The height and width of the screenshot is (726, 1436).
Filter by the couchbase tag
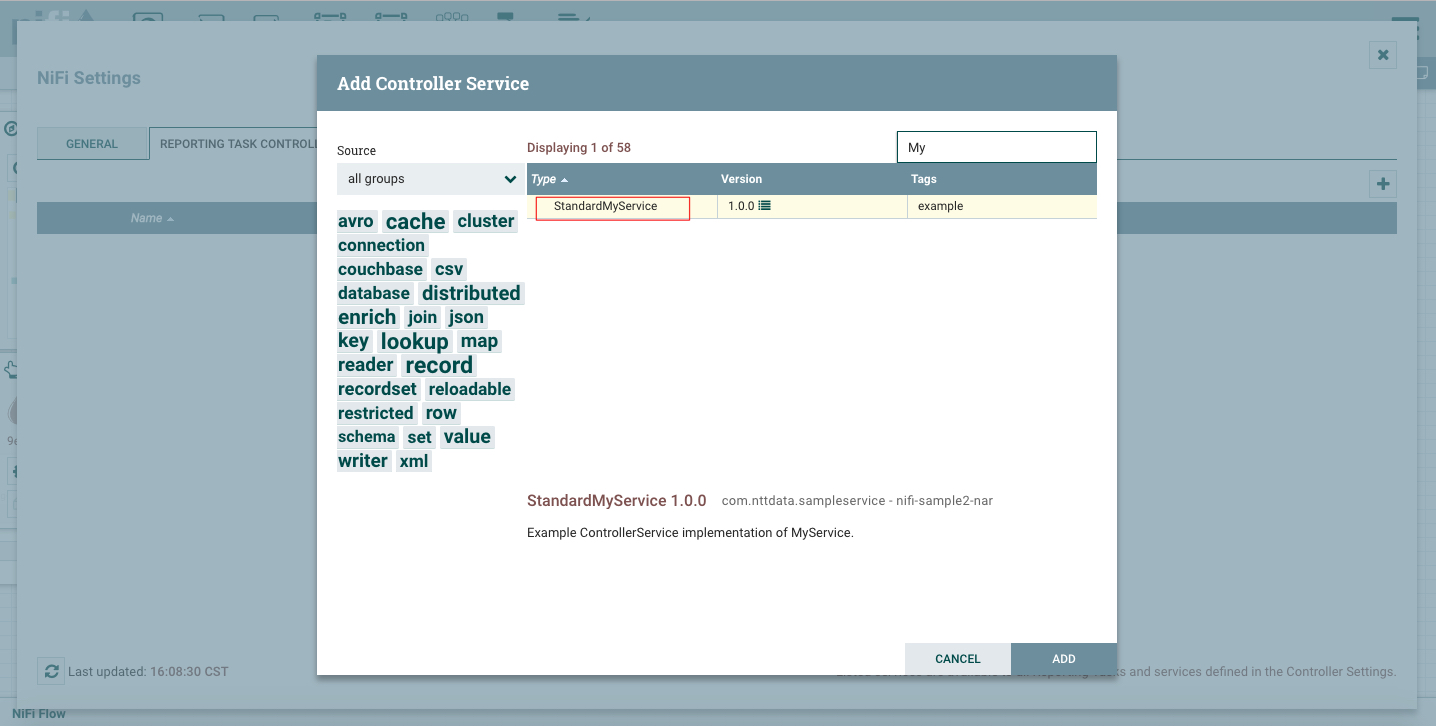click(381, 269)
